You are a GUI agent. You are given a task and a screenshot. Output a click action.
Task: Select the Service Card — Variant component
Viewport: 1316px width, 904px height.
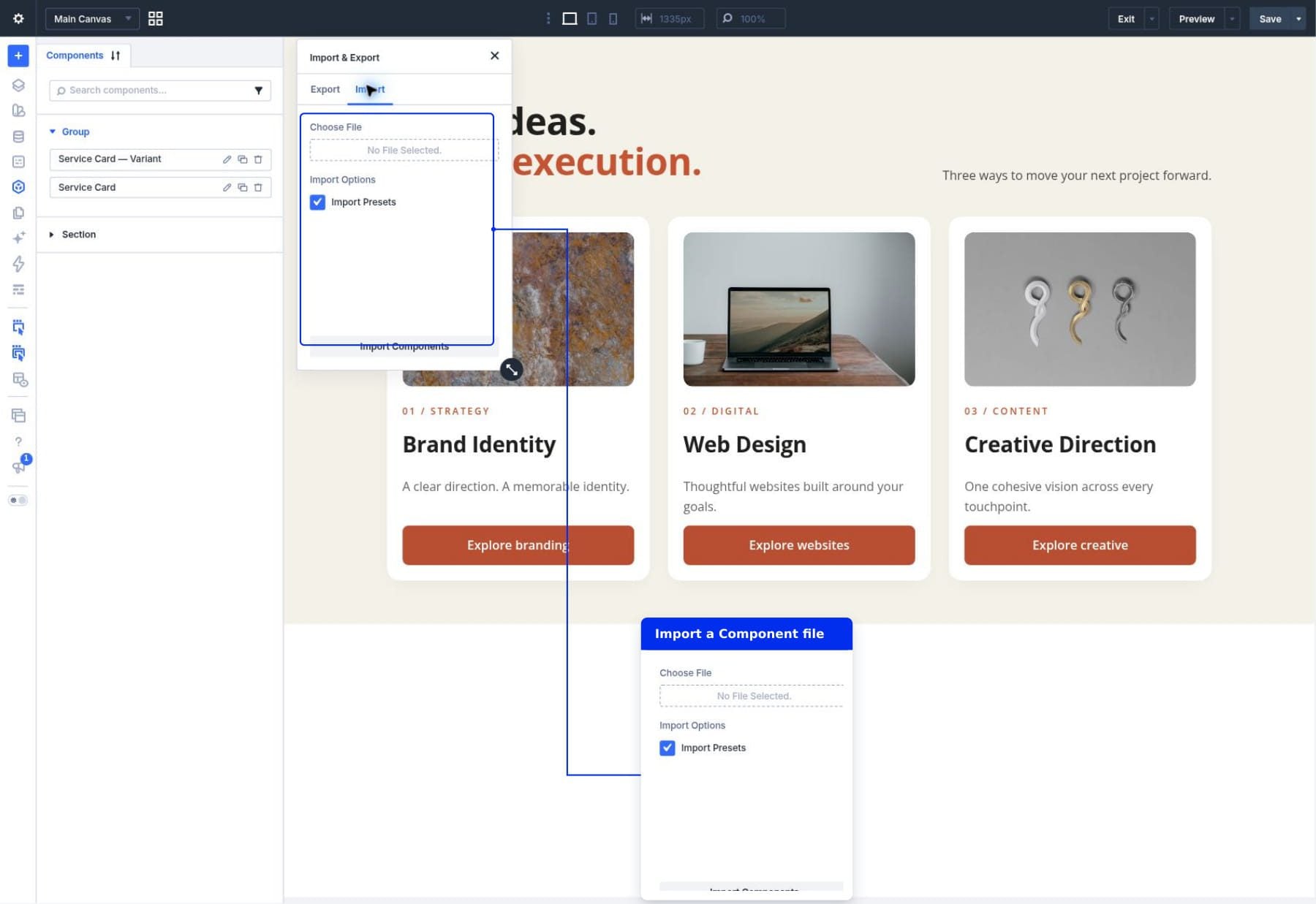point(110,159)
